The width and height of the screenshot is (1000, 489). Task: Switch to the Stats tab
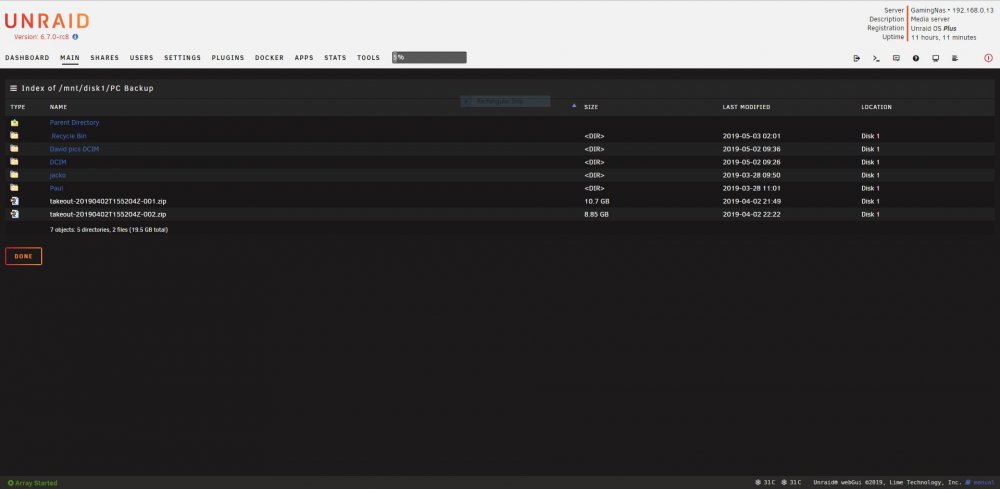point(335,58)
